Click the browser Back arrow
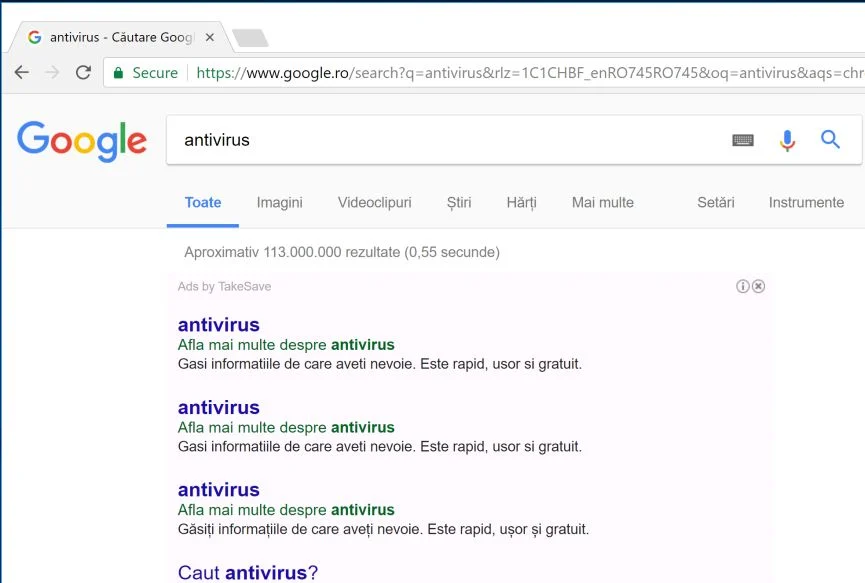 pos(22,72)
